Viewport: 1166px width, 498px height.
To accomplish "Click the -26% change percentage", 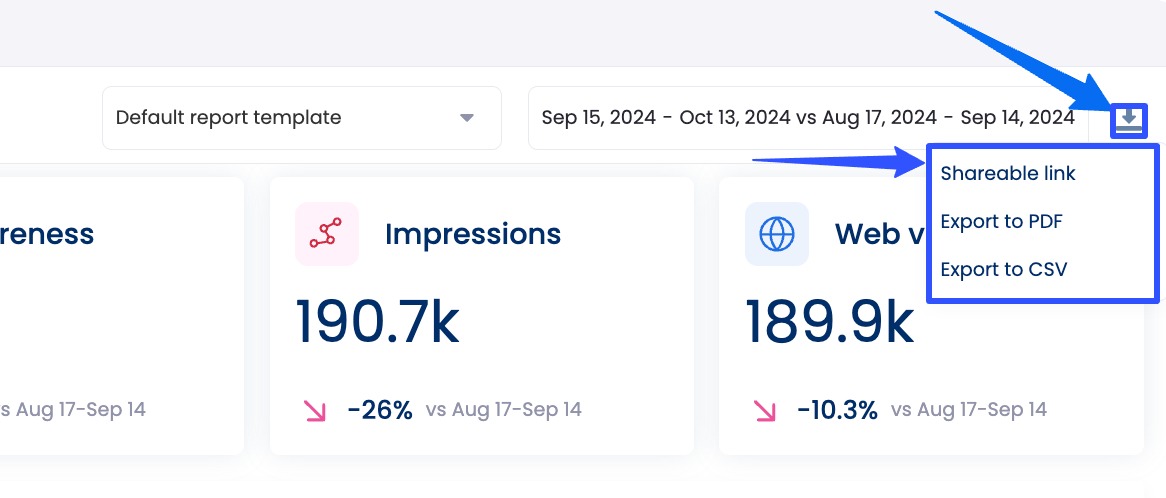I will coord(380,410).
